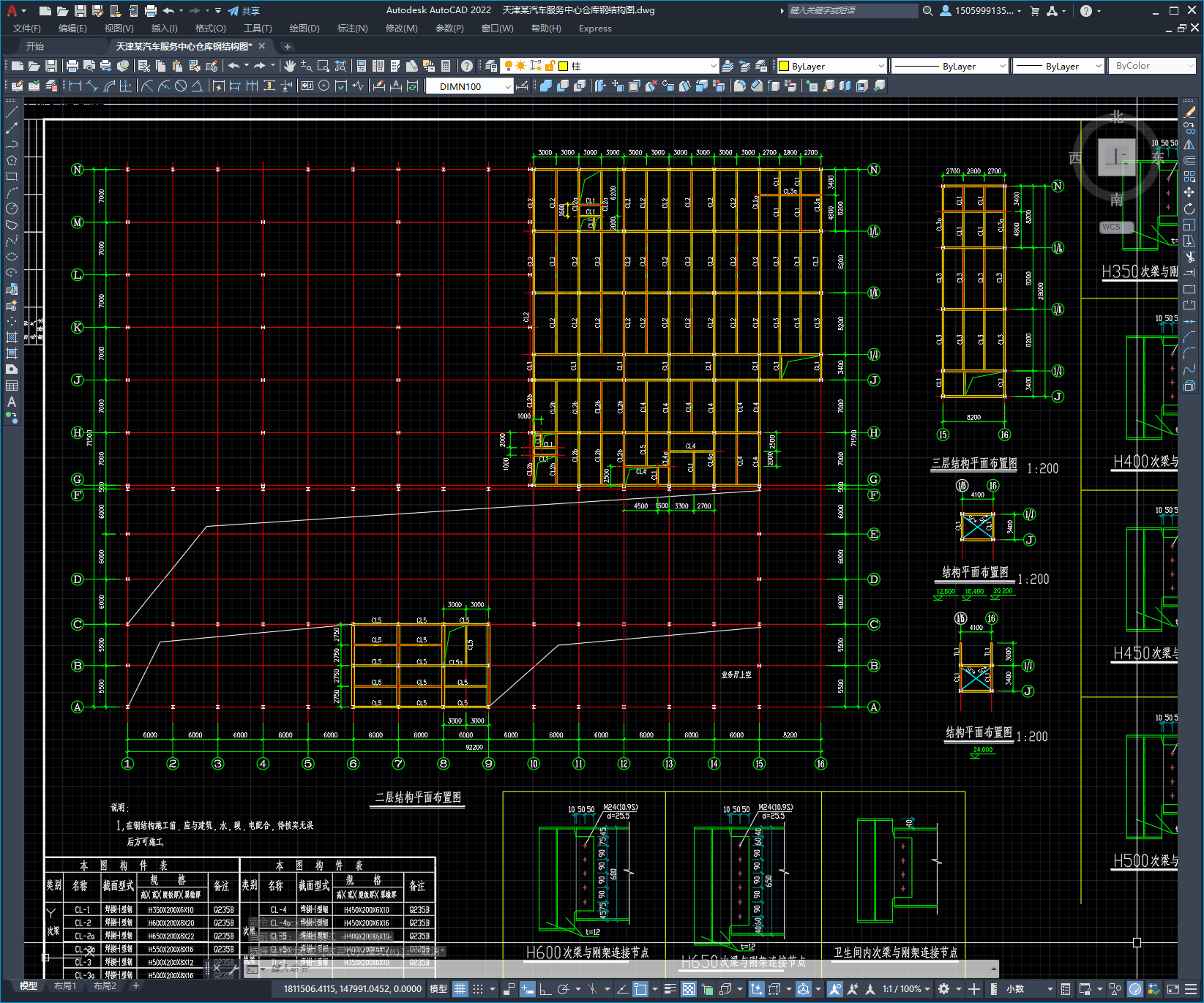Click the search magnifier icon in title bar
The image size is (1204, 1003).
coord(928,11)
